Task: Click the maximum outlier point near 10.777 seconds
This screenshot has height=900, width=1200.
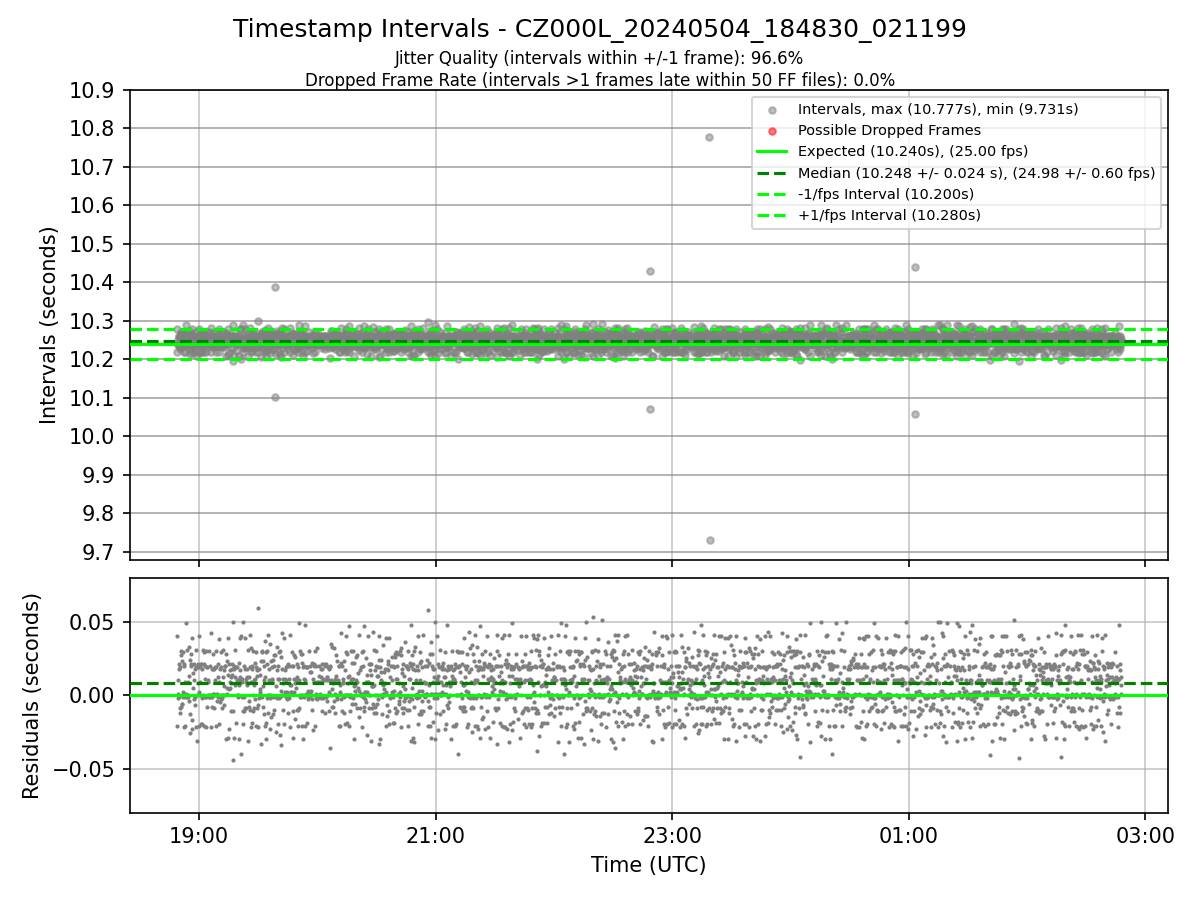Action: [709, 137]
